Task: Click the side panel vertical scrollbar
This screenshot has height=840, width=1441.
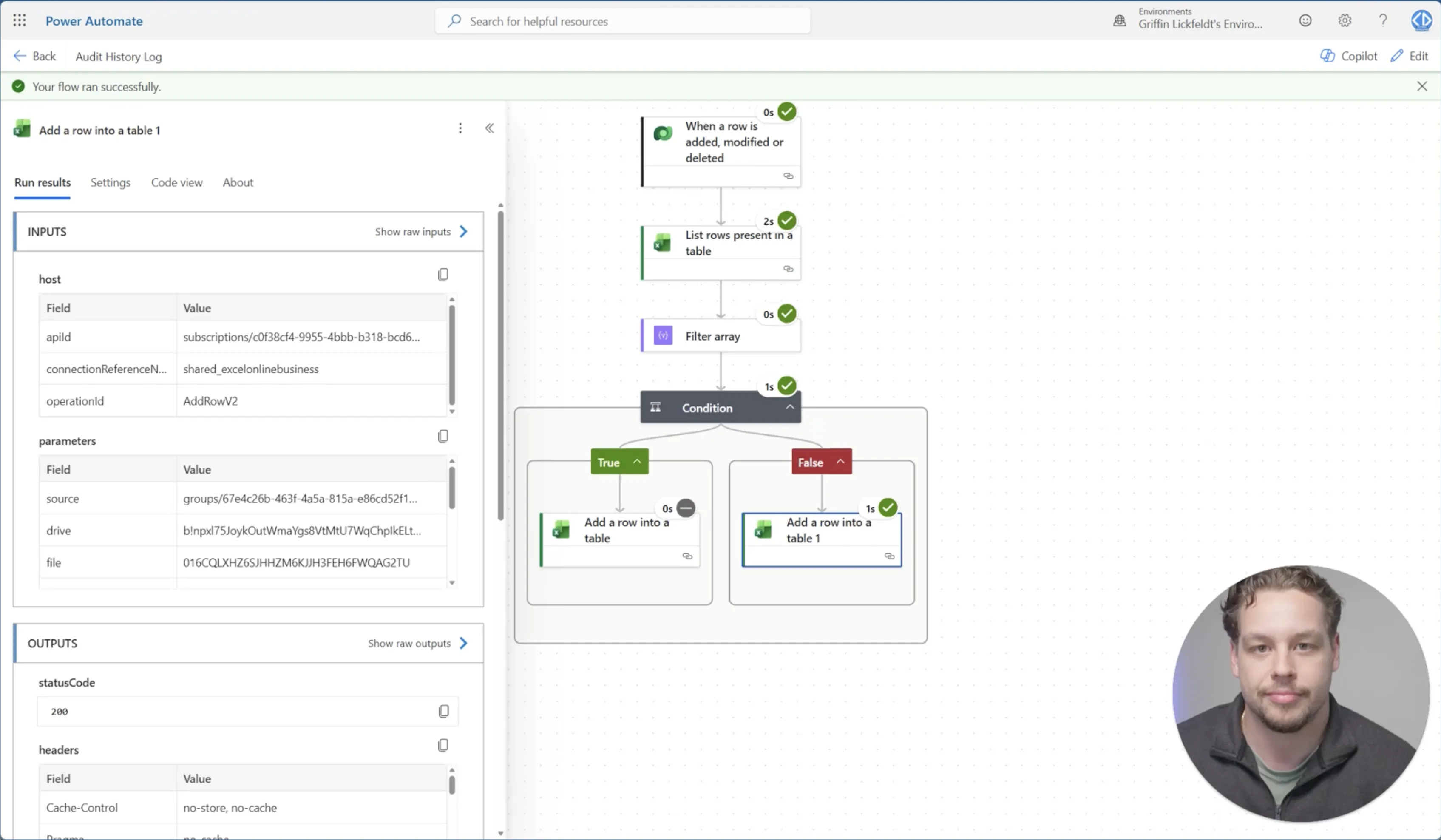Action: coord(500,366)
